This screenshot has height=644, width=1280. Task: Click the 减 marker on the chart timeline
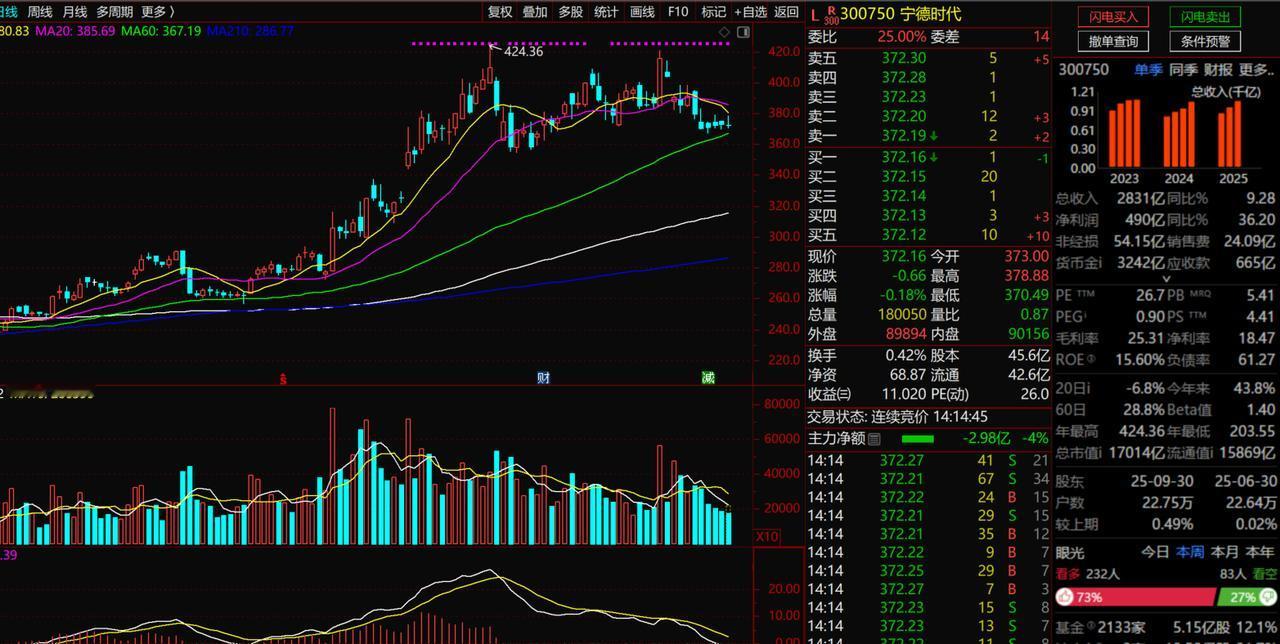tap(708, 377)
